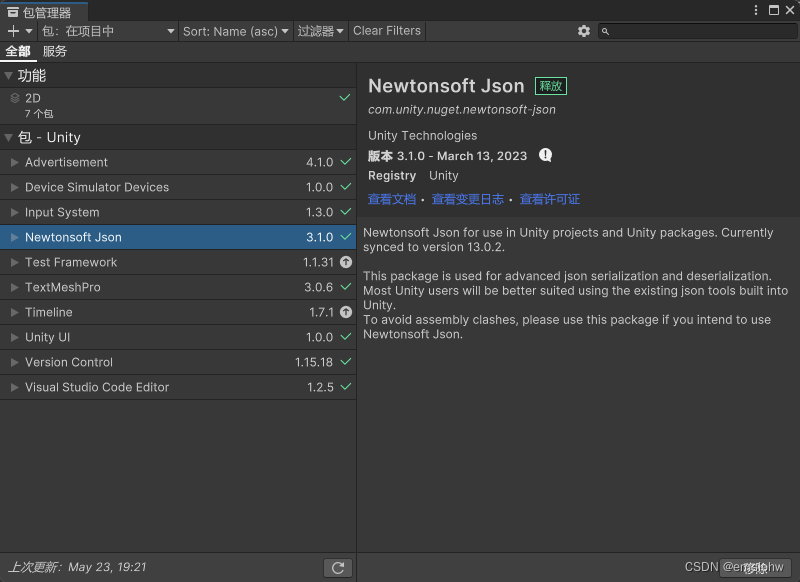Collapse the 功能 section

pos(8,76)
